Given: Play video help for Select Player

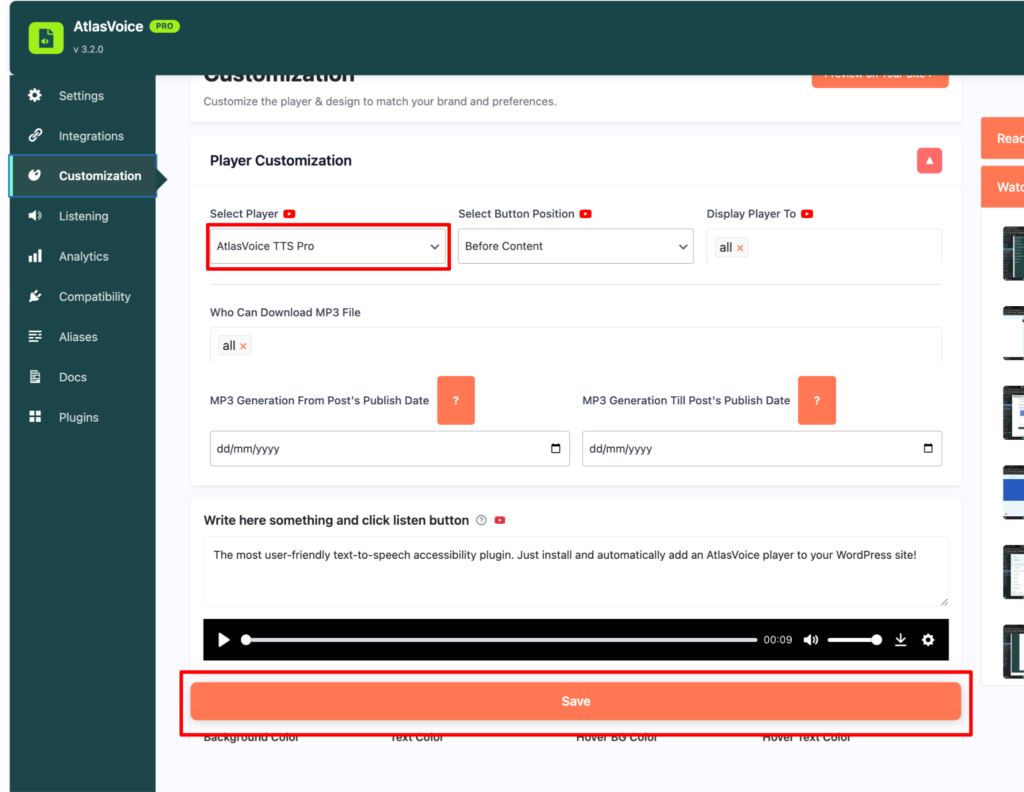Looking at the screenshot, I should (289, 214).
